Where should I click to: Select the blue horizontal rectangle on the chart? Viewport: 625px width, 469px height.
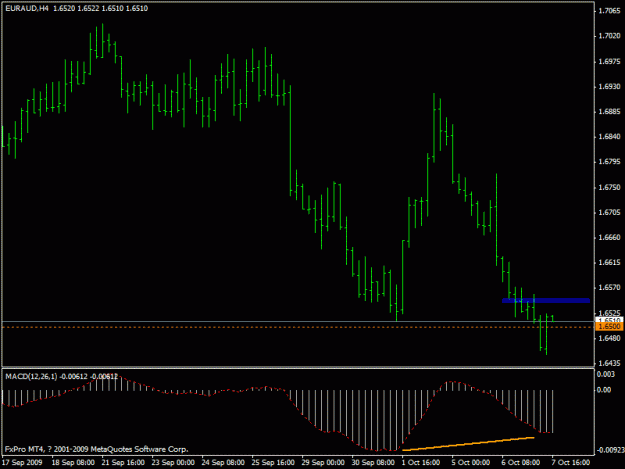coord(546,300)
